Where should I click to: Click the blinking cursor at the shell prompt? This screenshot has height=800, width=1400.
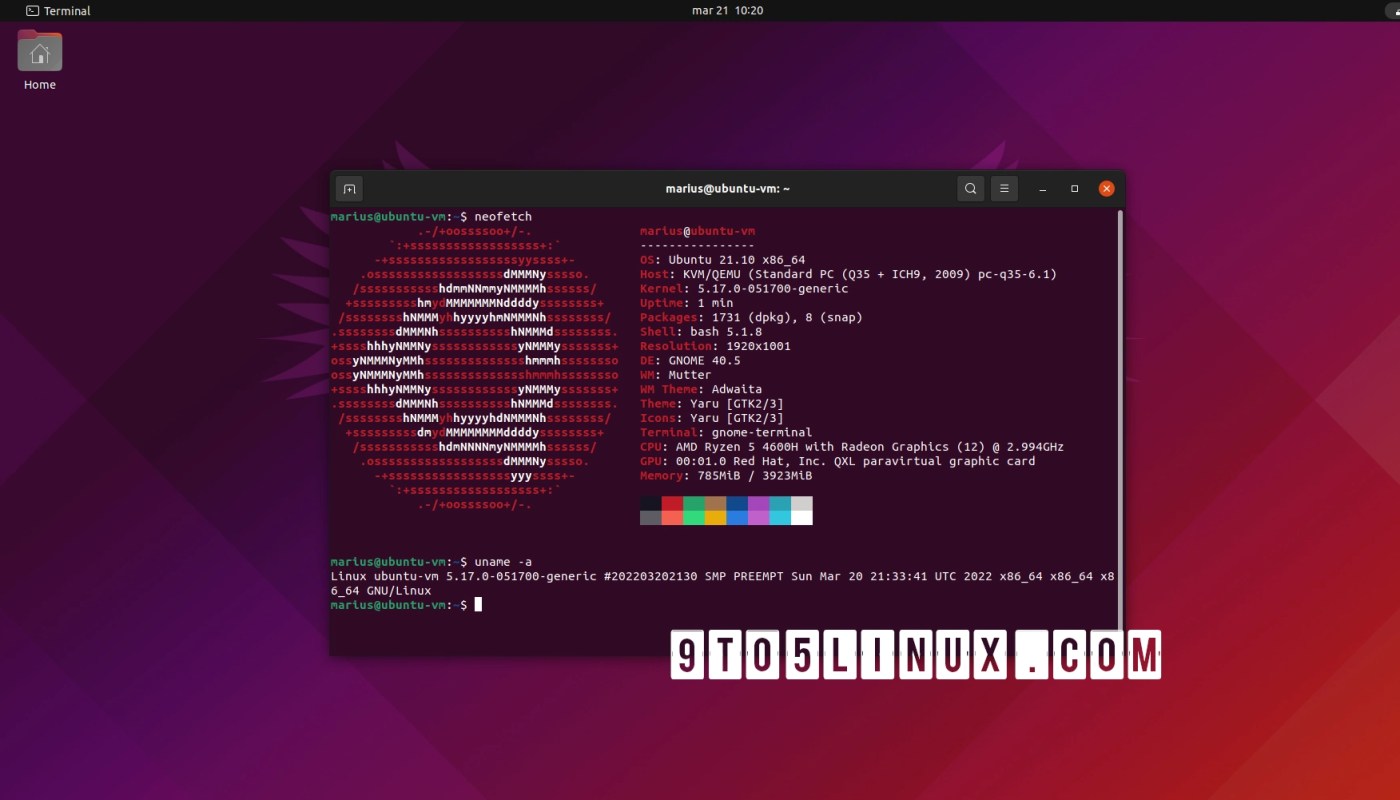[x=477, y=604]
